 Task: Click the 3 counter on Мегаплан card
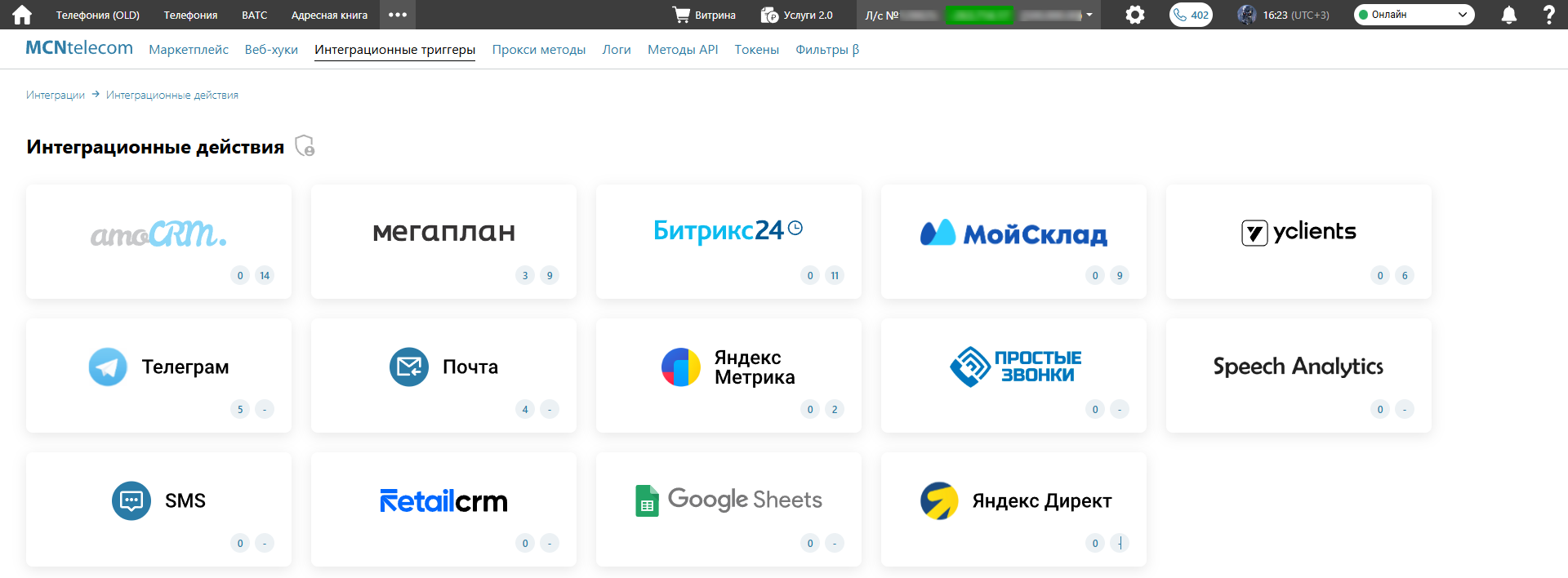(x=525, y=275)
